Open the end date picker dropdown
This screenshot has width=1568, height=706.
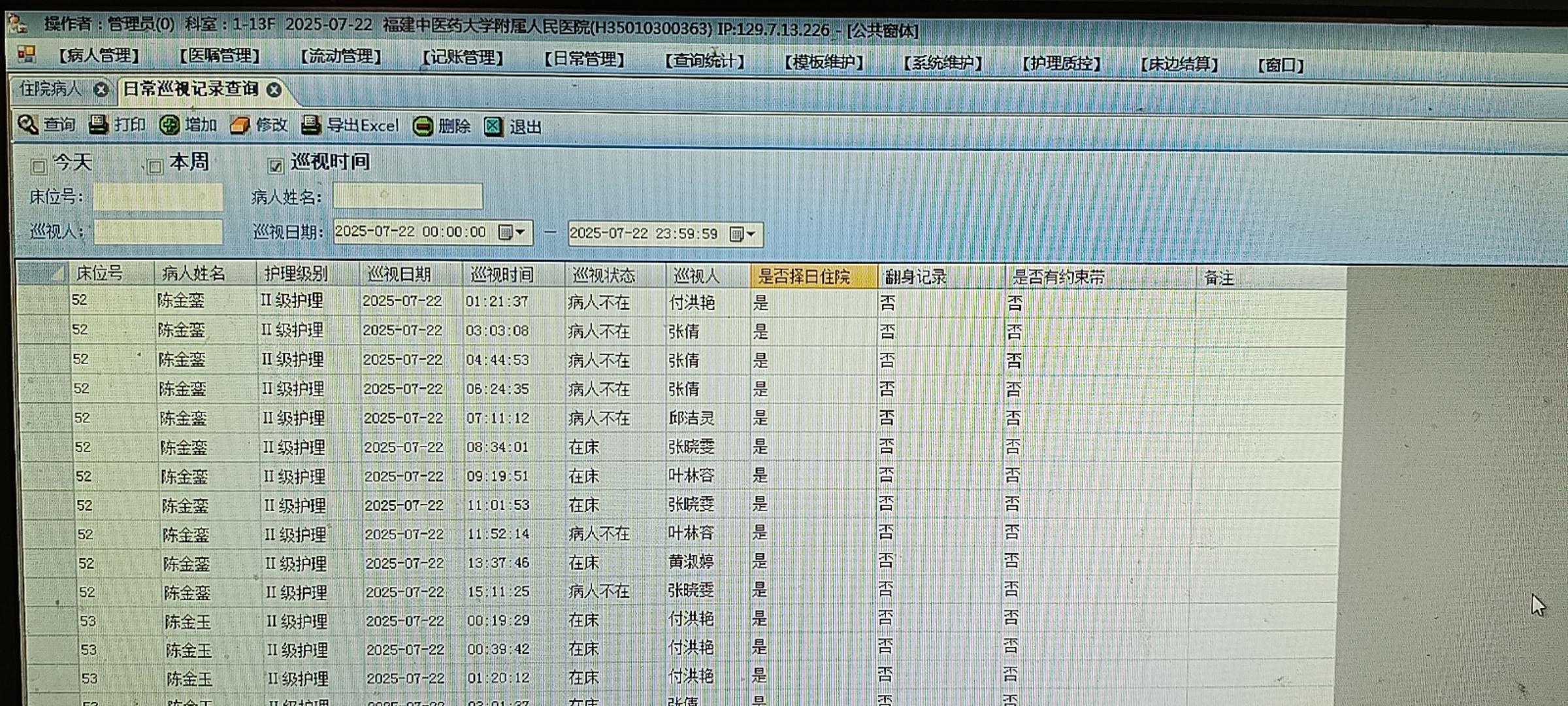(x=743, y=234)
